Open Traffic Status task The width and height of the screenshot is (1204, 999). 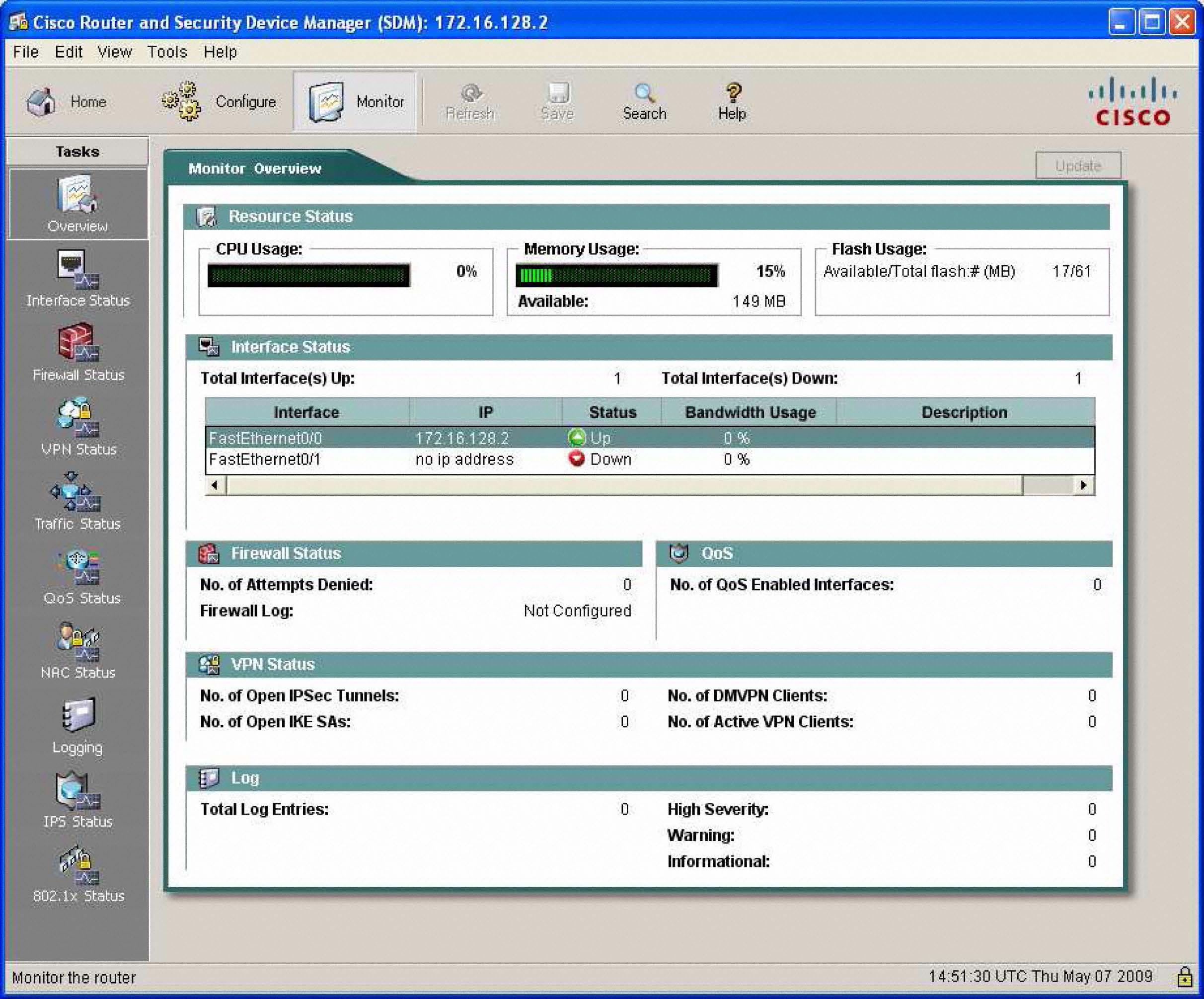click(x=78, y=501)
